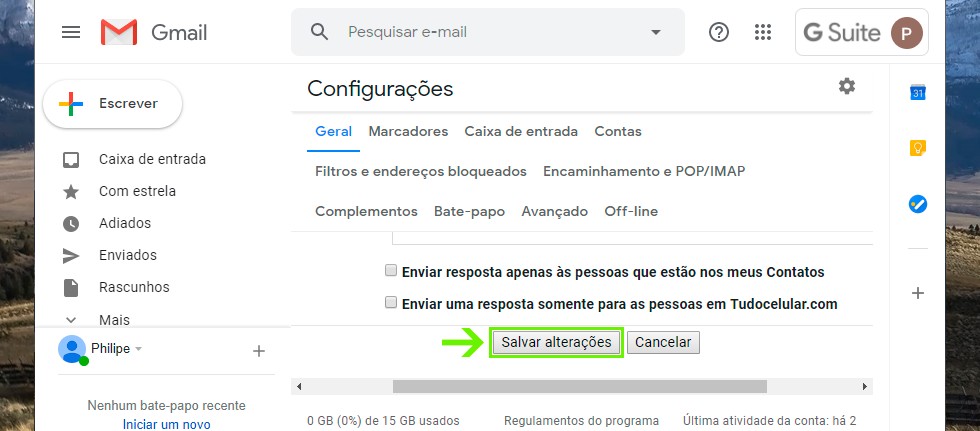
Task: Check reply only to Tudocelular.com people
Action: point(392,303)
